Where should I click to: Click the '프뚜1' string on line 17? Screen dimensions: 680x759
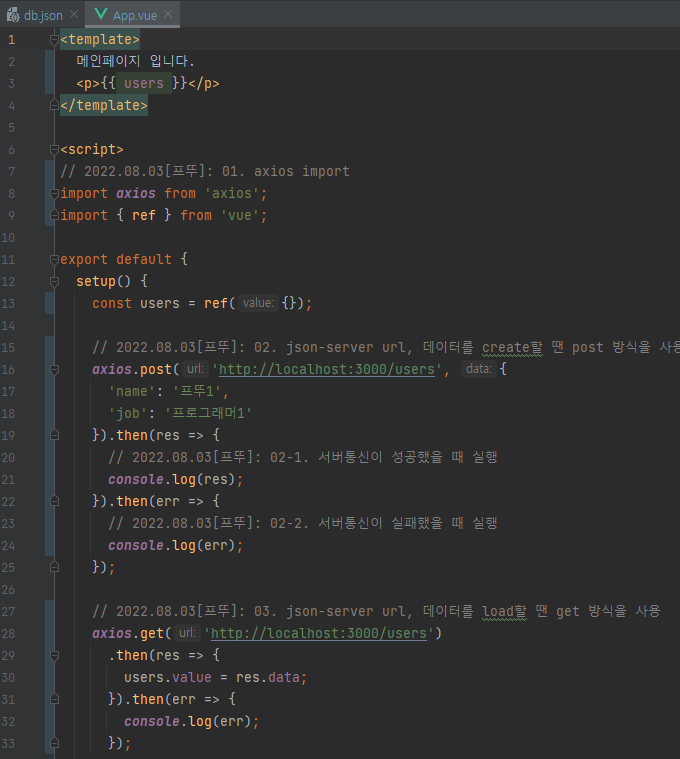[196, 391]
